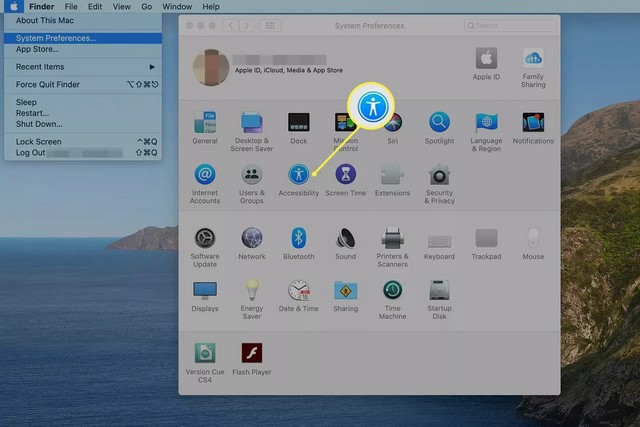Click the back navigation arrow button

232,25
